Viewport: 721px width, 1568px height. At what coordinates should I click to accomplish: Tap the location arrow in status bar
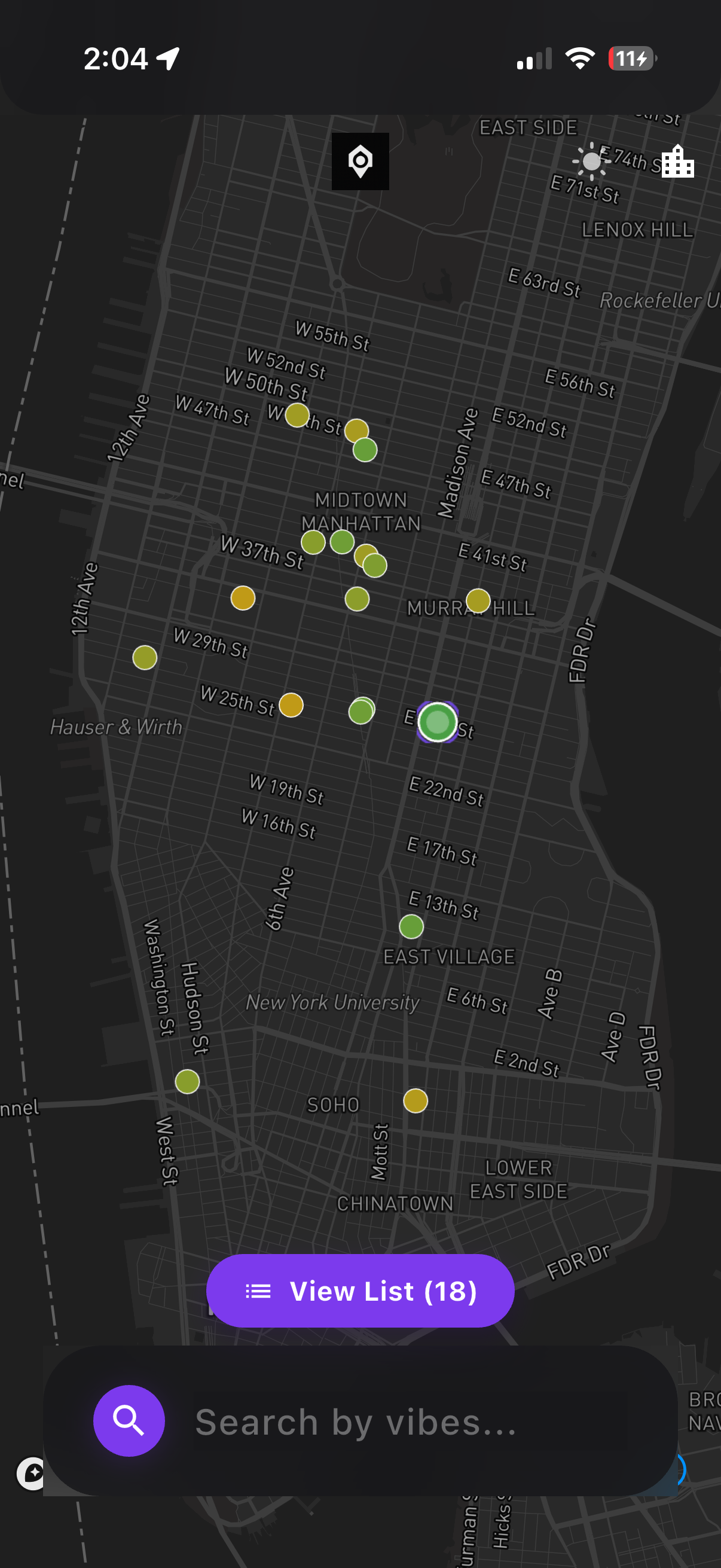click(168, 59)
